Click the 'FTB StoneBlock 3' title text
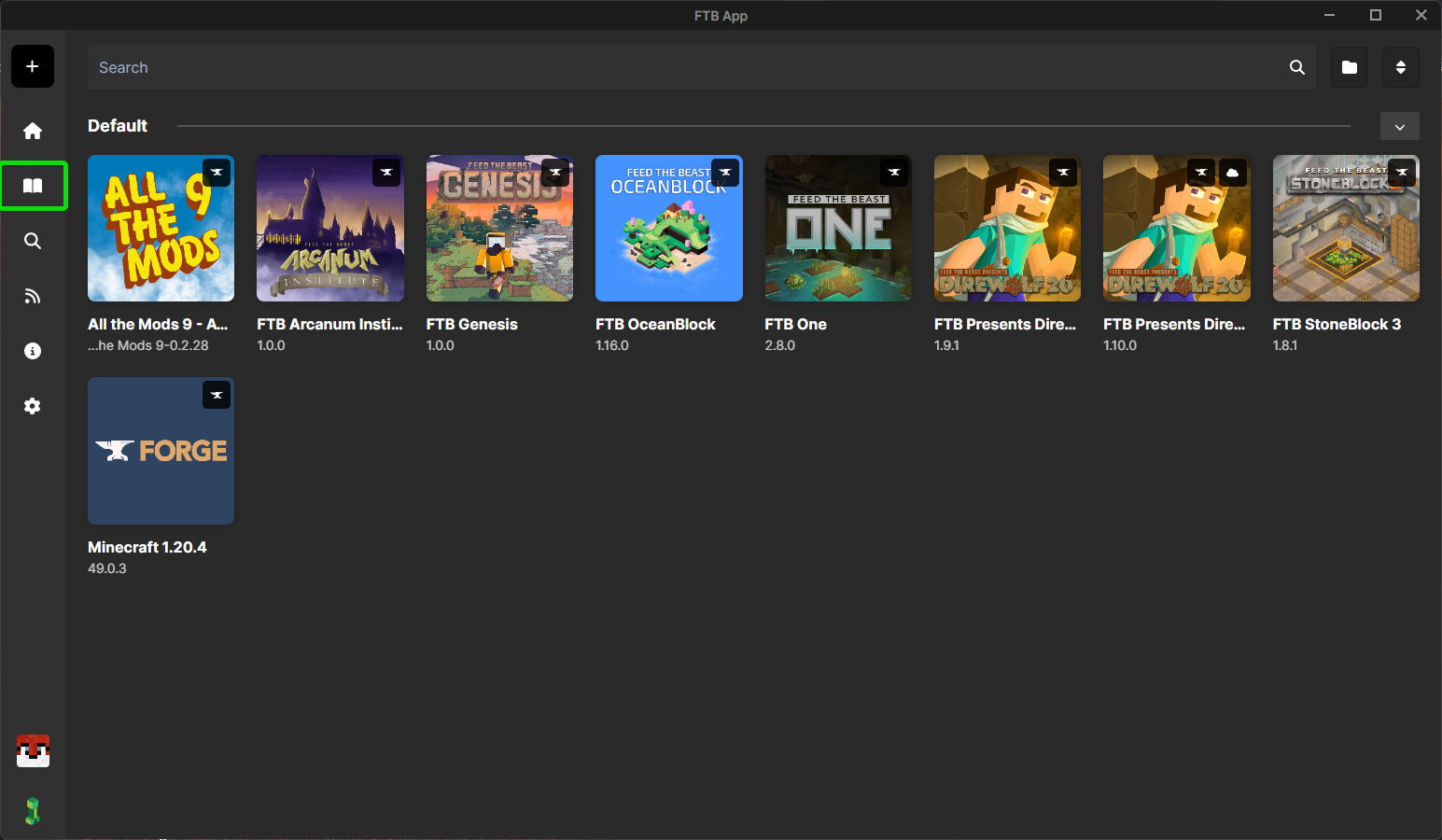This screenshot has width=1442, height=840. (1337, 324)
